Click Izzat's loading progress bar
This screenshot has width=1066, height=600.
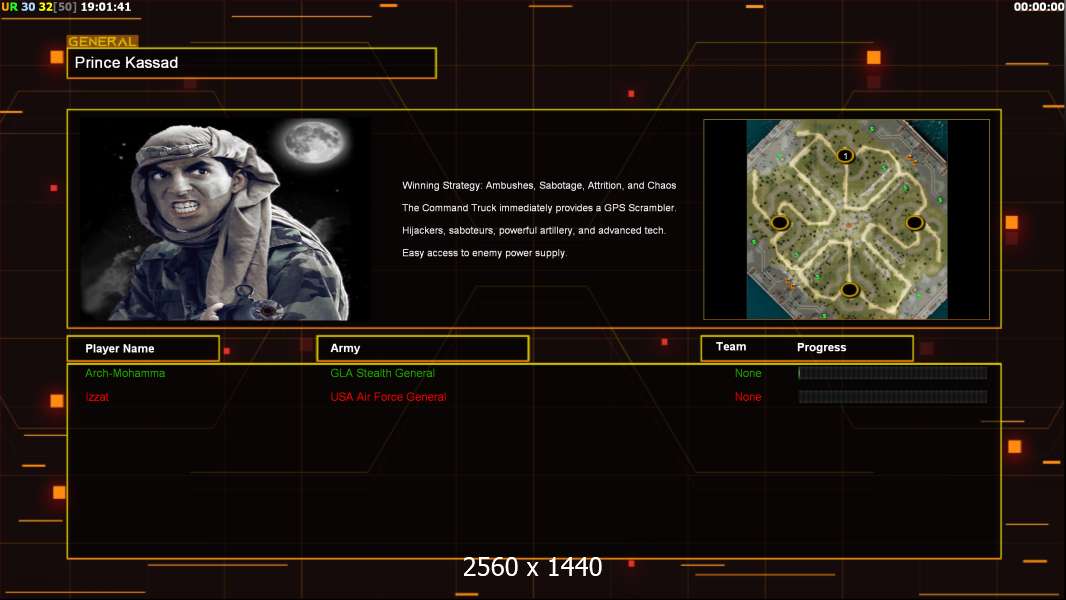(893, 397)
